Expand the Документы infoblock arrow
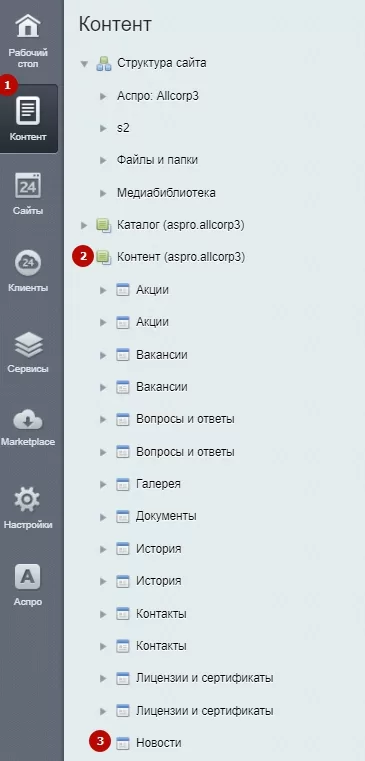 pos(103,517)
